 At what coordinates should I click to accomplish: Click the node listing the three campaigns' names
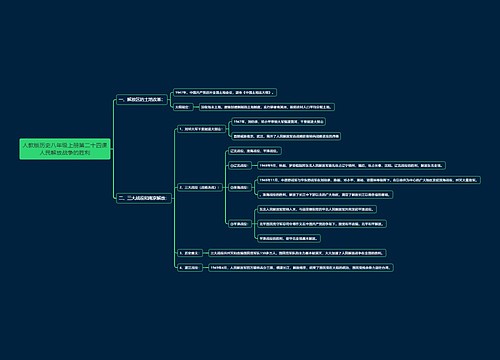(255, 151)
